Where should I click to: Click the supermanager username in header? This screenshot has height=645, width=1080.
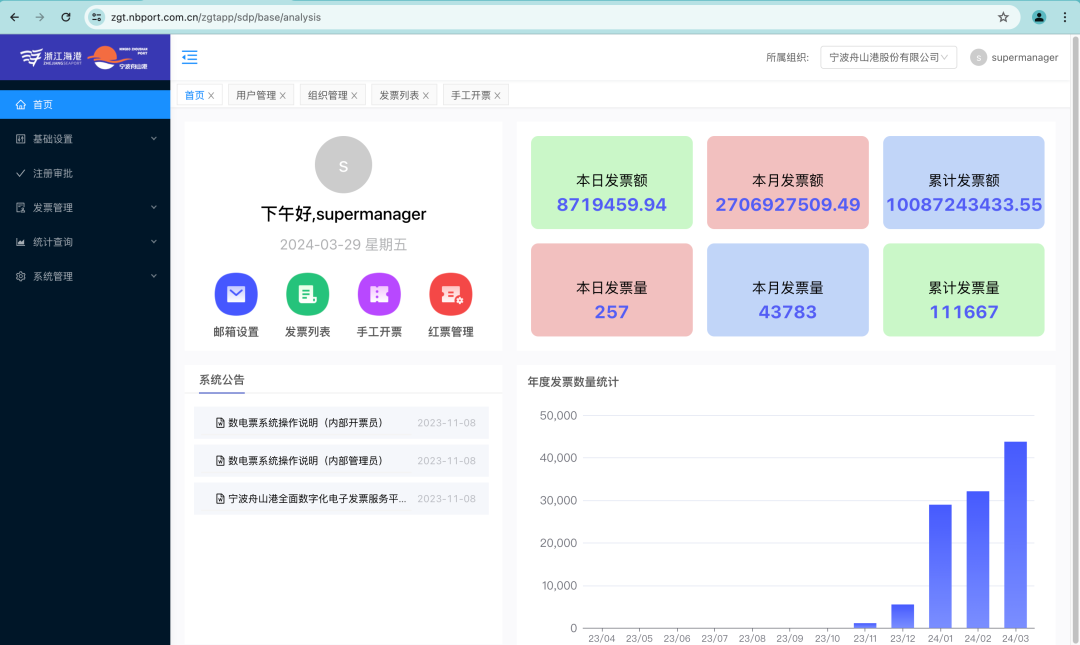tap(1025, 58)
